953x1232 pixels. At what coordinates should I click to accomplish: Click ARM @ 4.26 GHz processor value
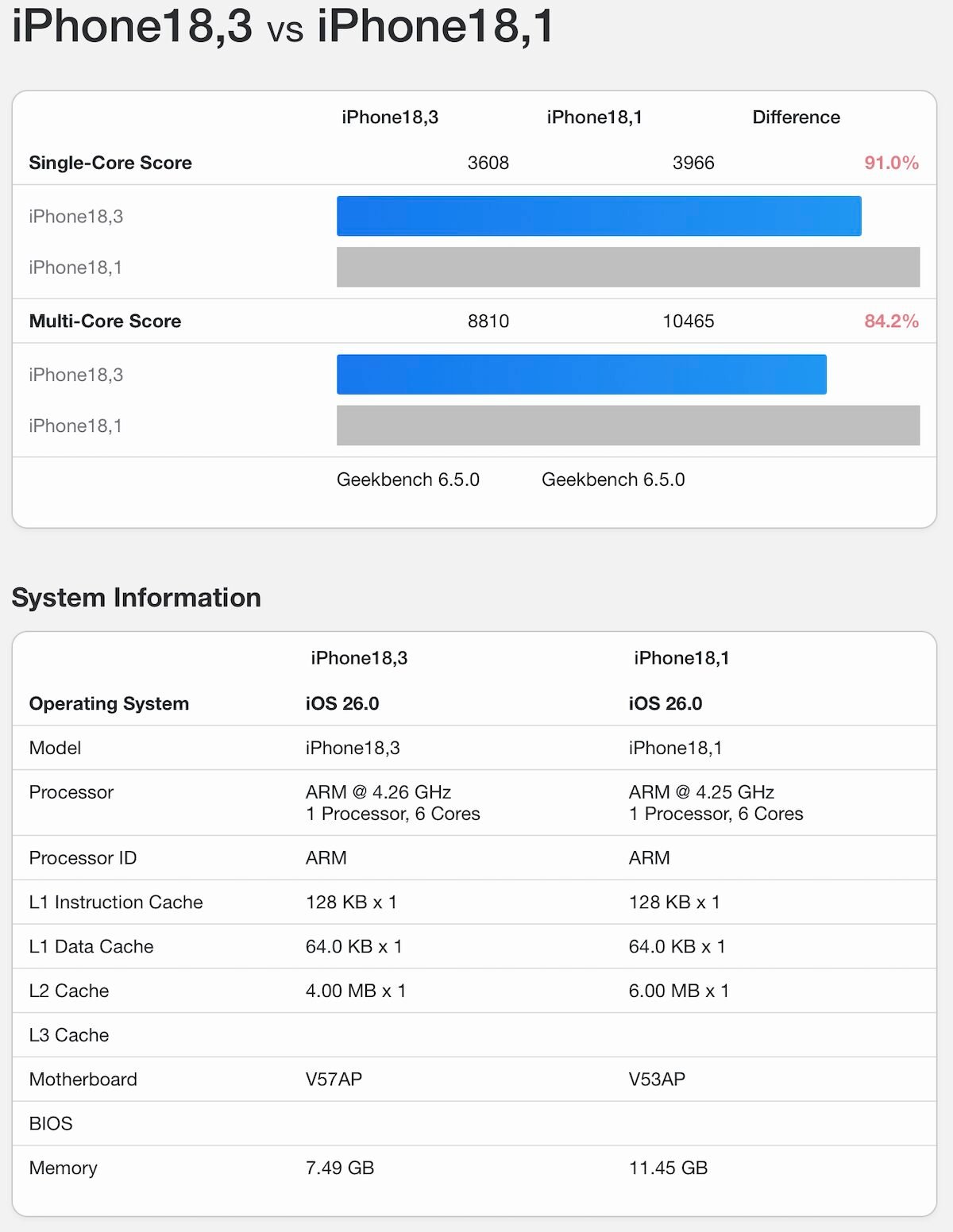pos(378,792)
